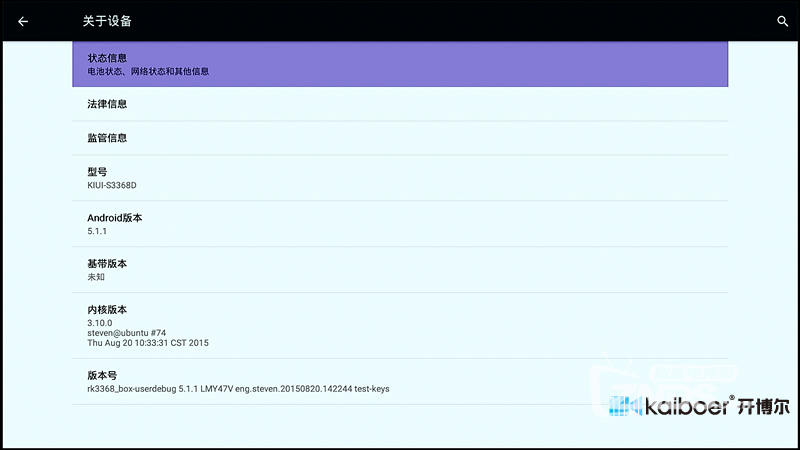Select the 关于设备 page title
Viewport: 800px width, 450px height.
pyautogui.click(x=107, y=21)
